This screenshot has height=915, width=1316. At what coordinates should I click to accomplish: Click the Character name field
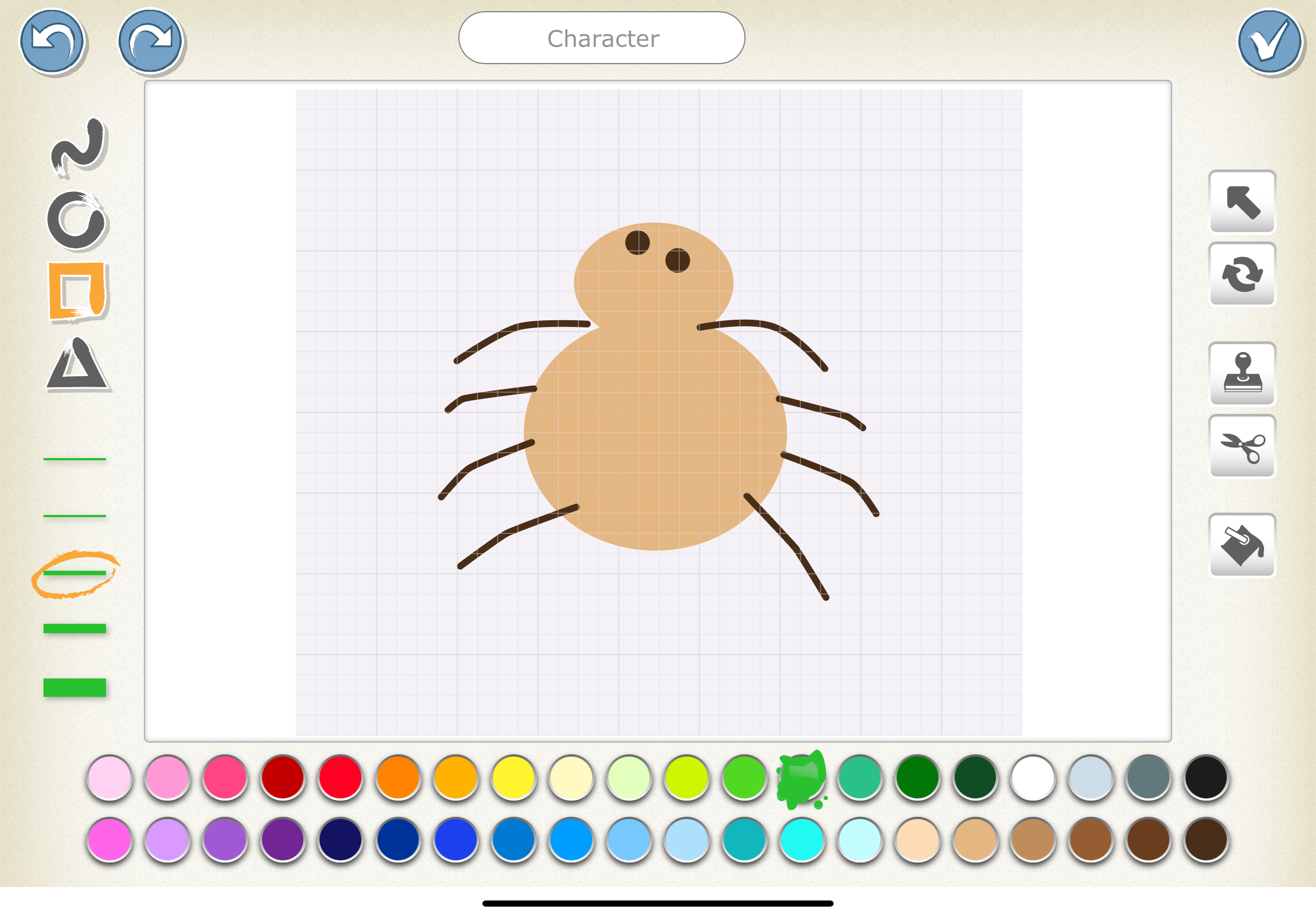[x=602, y=38]
